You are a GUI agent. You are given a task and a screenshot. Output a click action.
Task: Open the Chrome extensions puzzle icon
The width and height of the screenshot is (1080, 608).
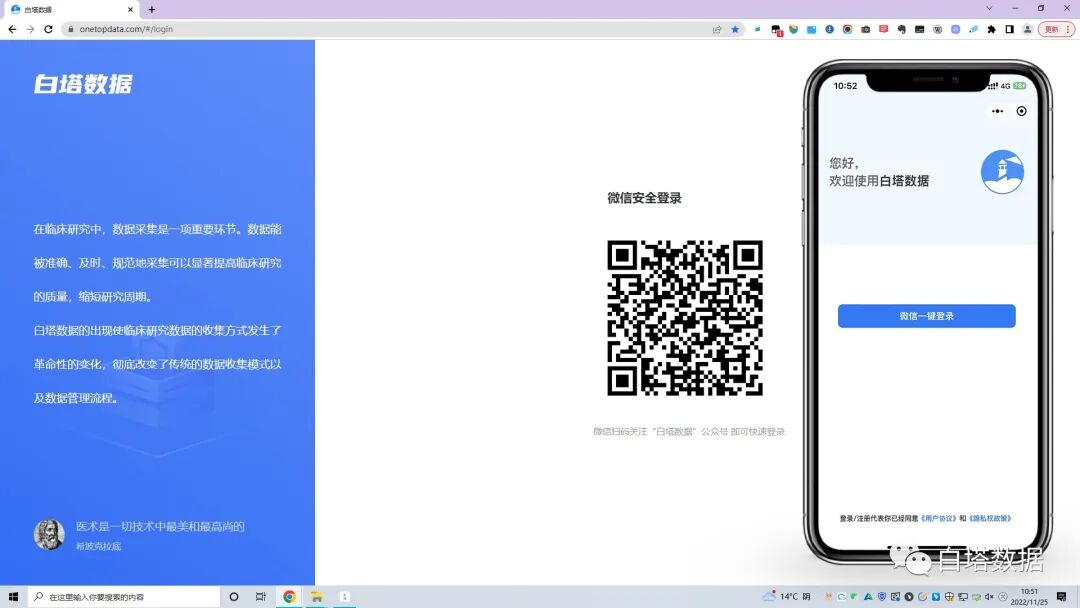(991, 30)
